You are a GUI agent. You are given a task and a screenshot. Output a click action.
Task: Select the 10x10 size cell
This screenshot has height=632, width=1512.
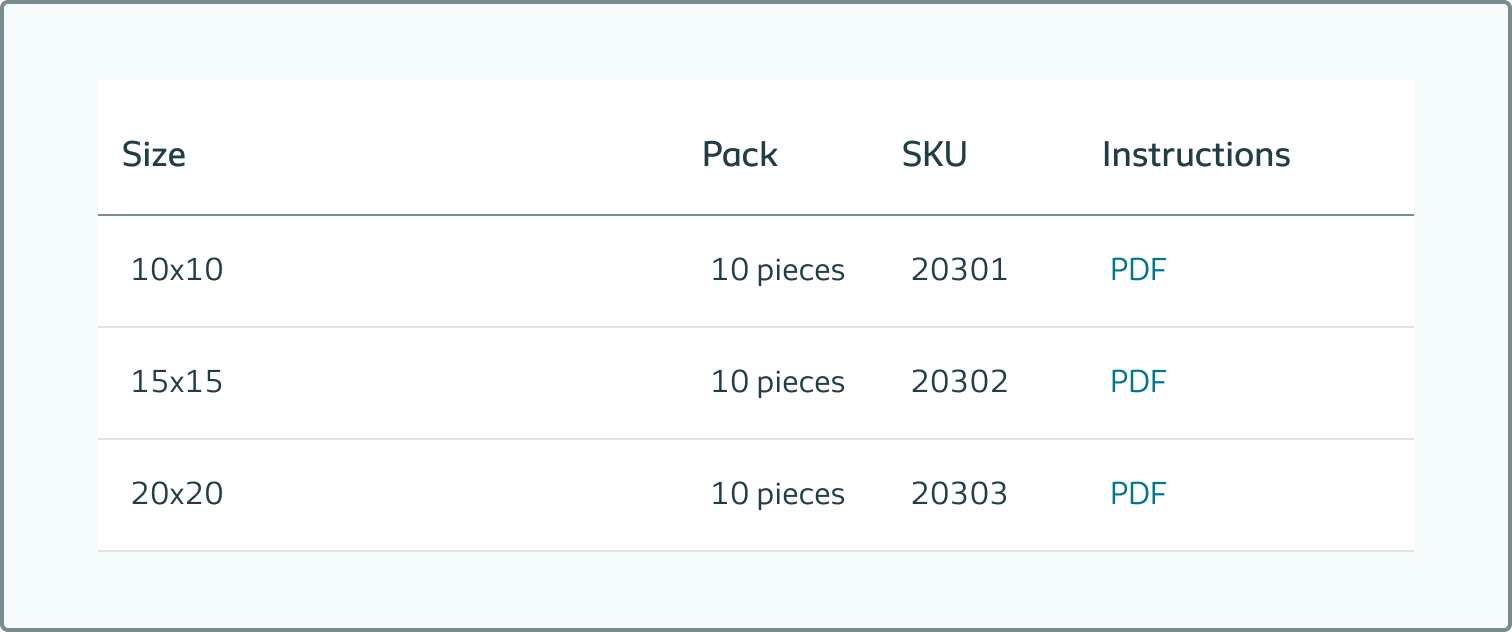click(177, 270)
